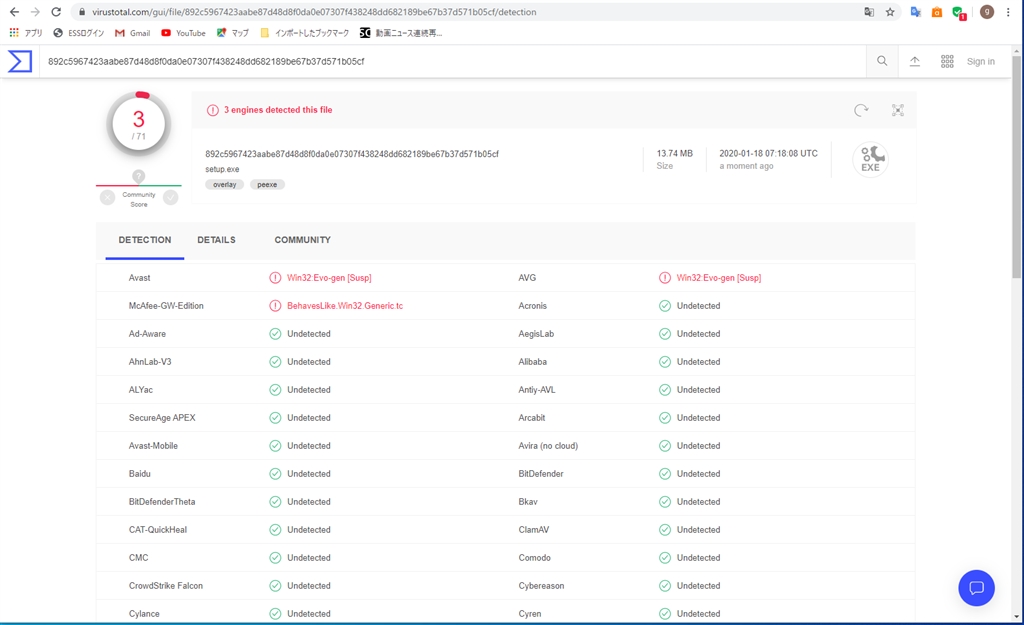Click the McAfee-GW-Edition engine name
1024x625 pixels.
point(166,306)
